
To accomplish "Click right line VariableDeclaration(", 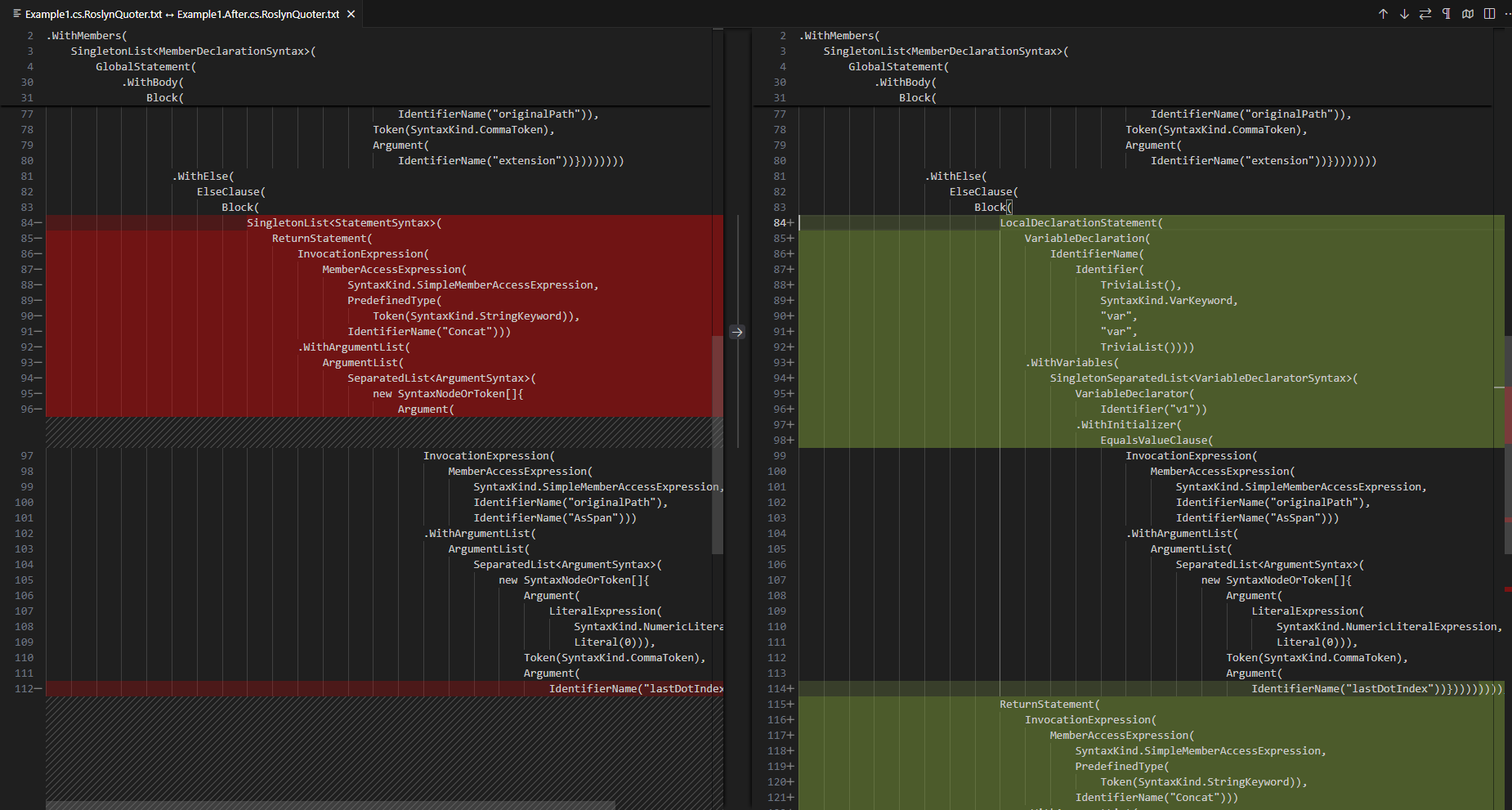I will 1088,238.
